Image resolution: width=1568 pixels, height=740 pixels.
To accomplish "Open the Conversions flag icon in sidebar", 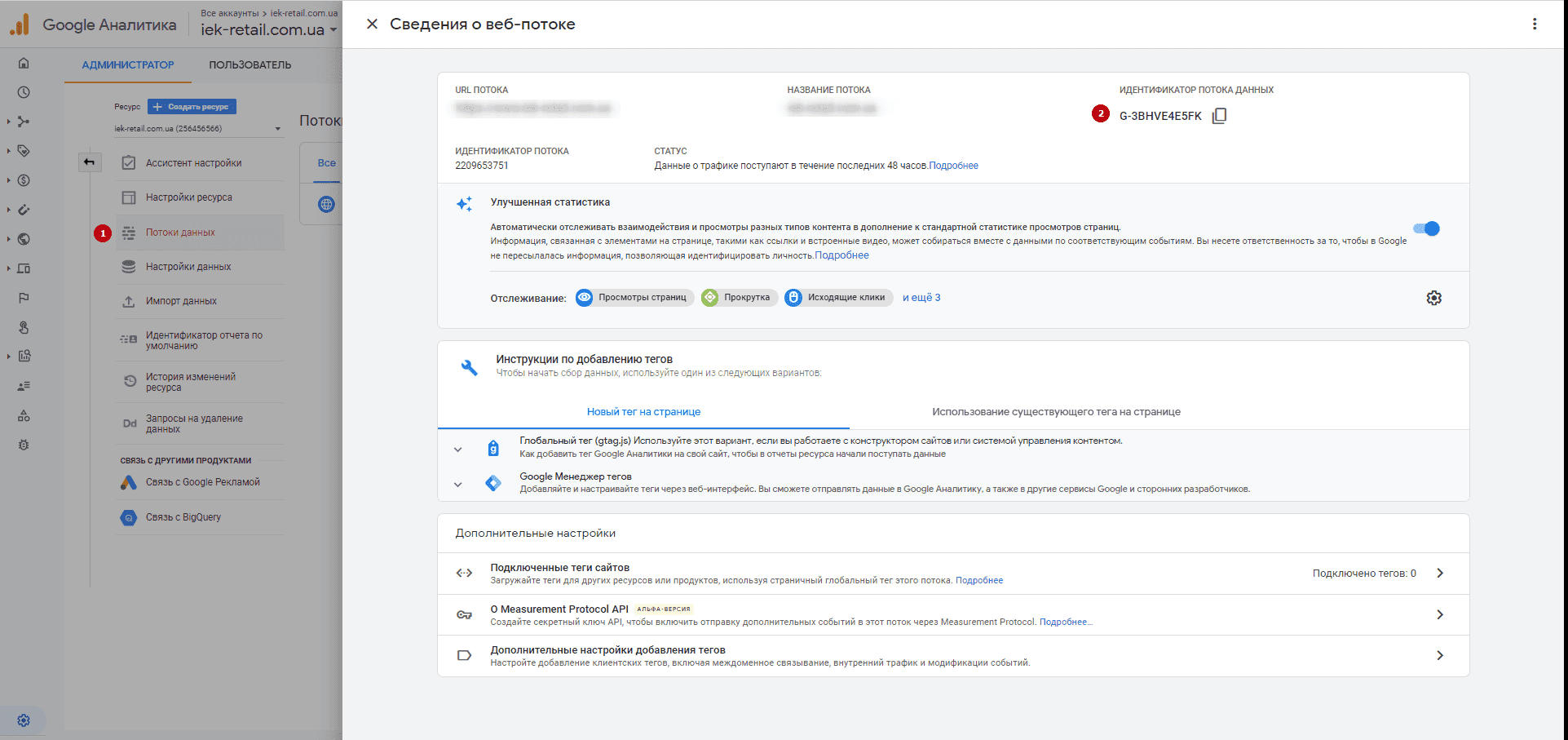I will [24, 298].
